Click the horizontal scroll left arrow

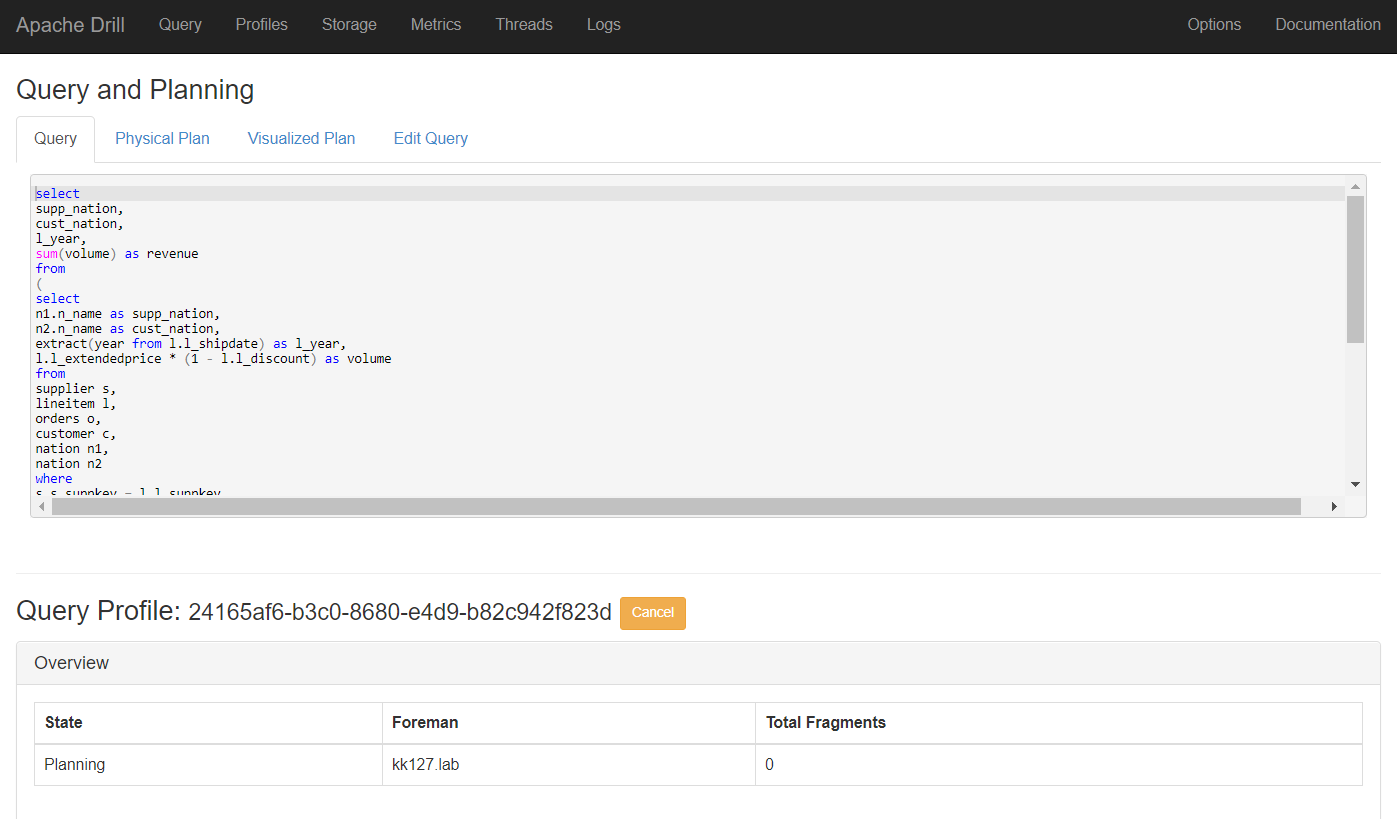tap(41, 507)
